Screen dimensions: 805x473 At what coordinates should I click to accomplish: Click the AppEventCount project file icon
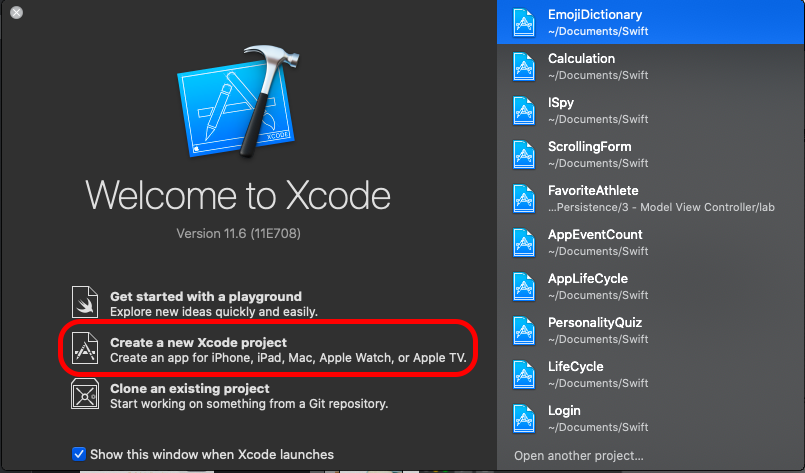coord(524,243)
